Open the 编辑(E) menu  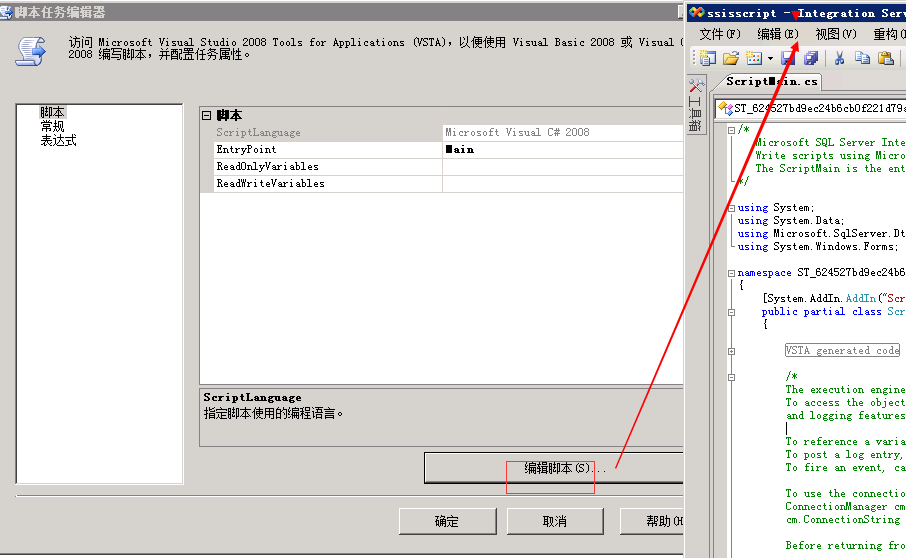778,35
